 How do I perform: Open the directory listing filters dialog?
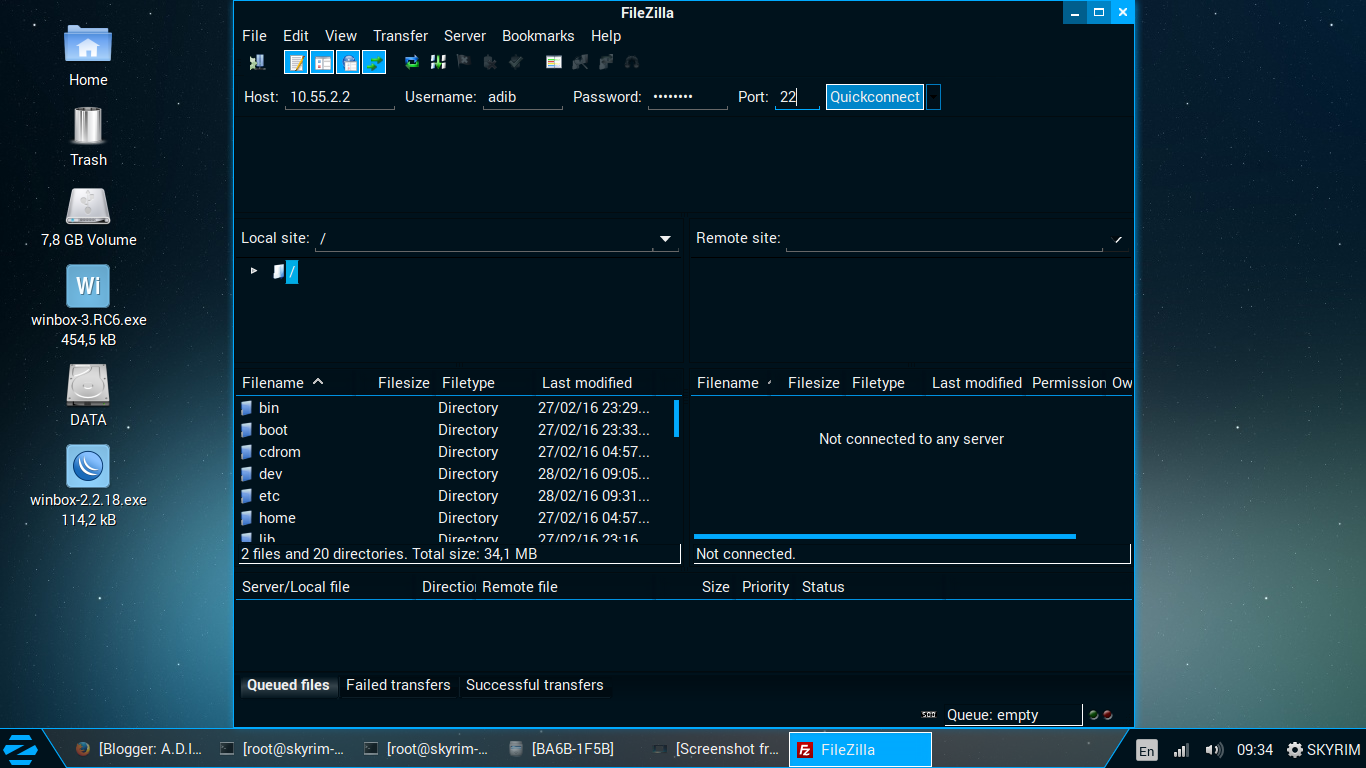pyautogui.click(x=554, y=62)
